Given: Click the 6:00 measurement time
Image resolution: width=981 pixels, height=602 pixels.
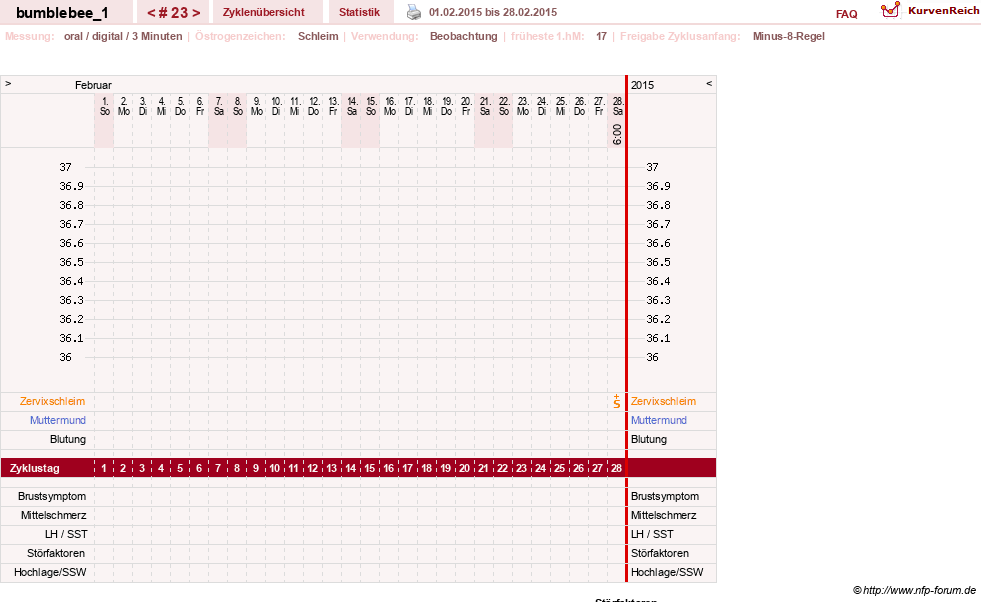Looking at the screenshot, I should click(x=617, y=135).
